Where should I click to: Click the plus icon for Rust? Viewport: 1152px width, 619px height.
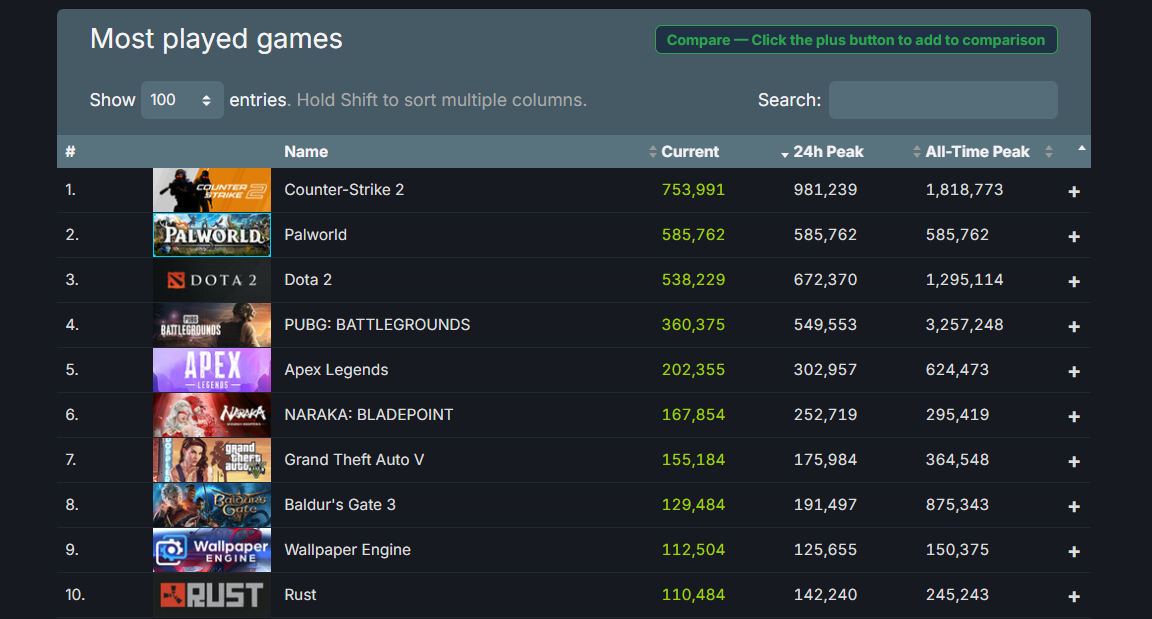[x=1074, y=596]
